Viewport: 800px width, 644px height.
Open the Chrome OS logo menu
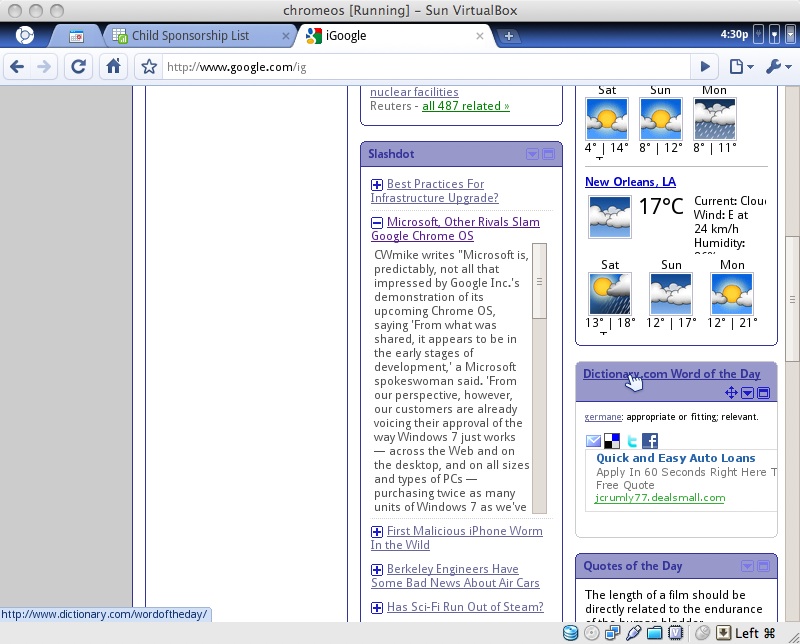(x=24, y=35)
